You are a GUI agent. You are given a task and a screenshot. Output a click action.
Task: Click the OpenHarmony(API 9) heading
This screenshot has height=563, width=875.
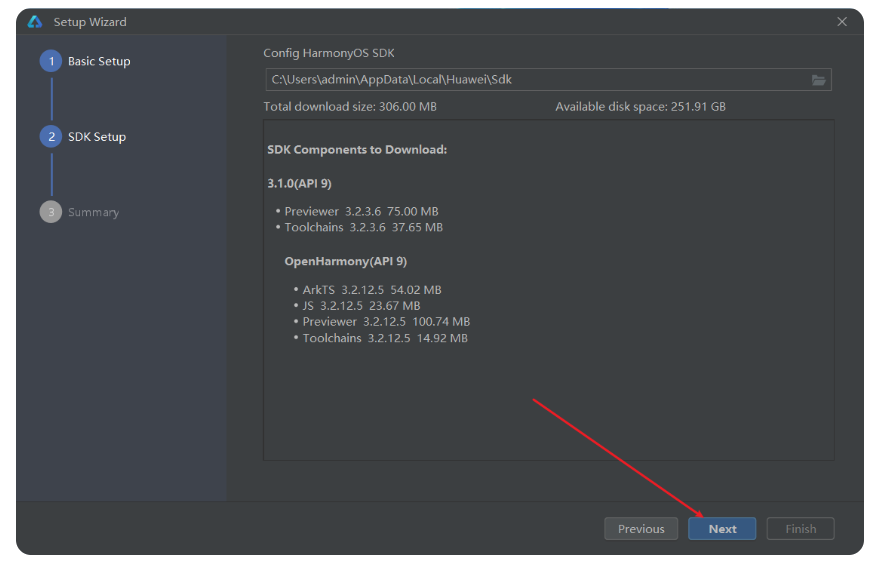coord(345,261)
